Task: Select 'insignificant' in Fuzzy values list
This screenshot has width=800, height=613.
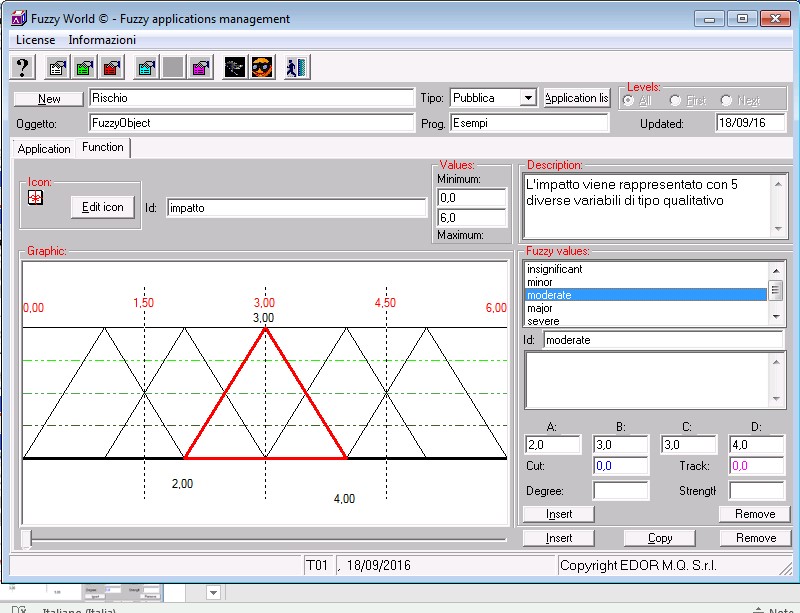Action: [x=646, y=269]
